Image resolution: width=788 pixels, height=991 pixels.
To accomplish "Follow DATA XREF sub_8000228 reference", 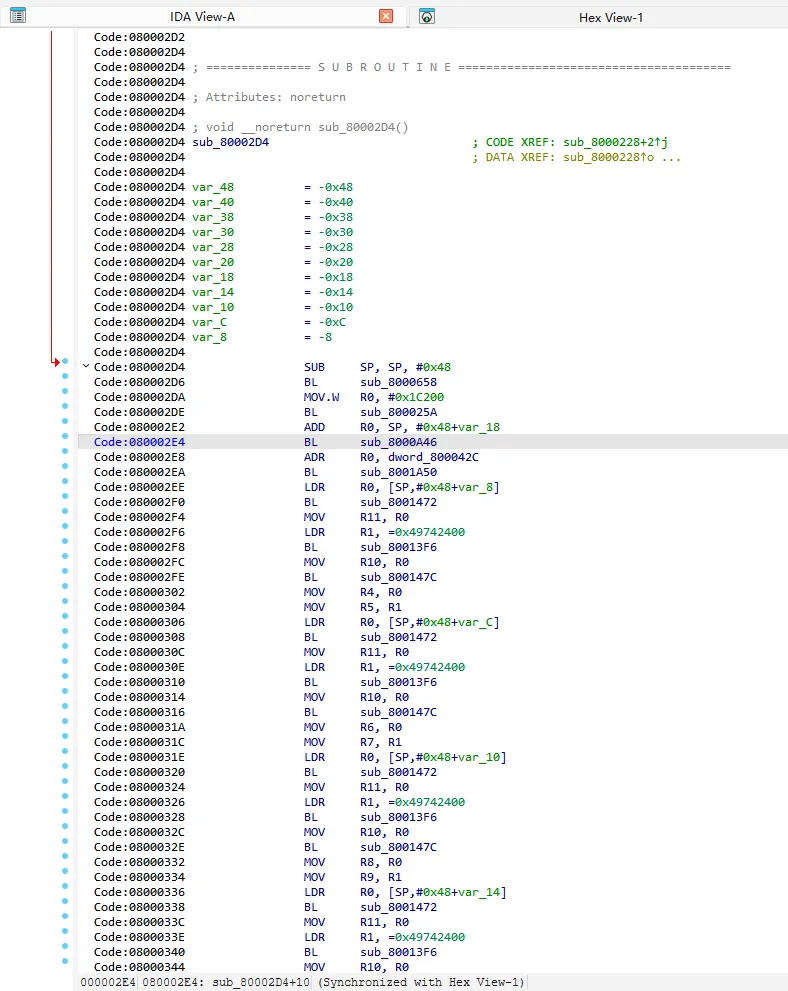I will tap(608, 157).
